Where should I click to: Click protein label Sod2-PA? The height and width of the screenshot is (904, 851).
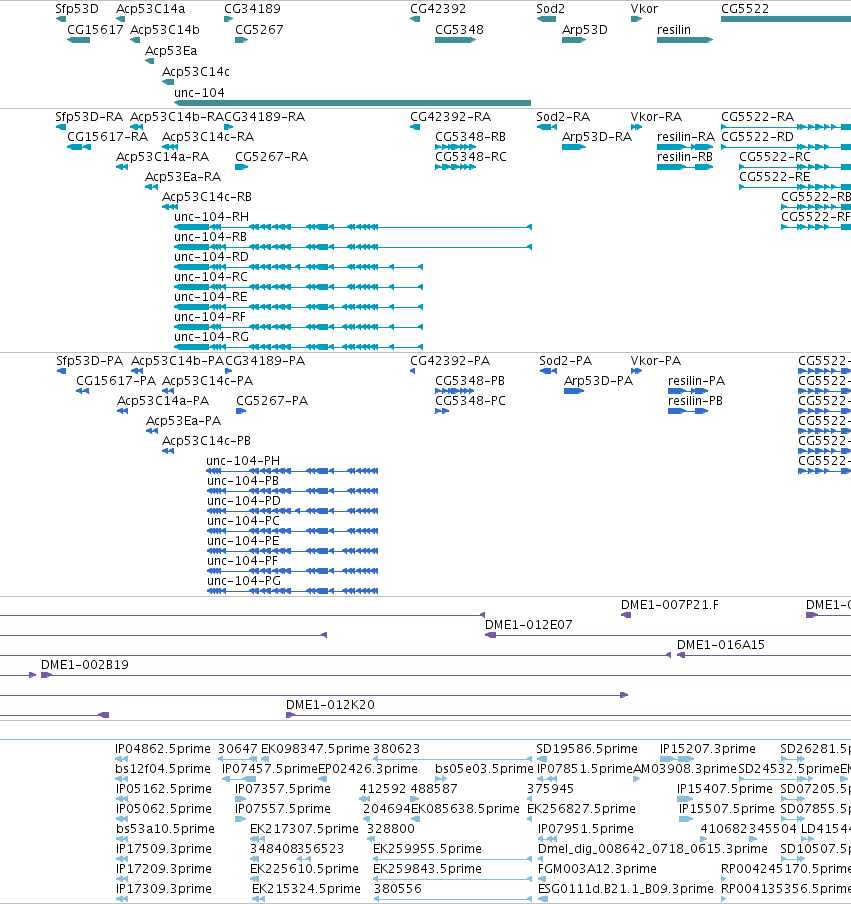pos(566,361)
